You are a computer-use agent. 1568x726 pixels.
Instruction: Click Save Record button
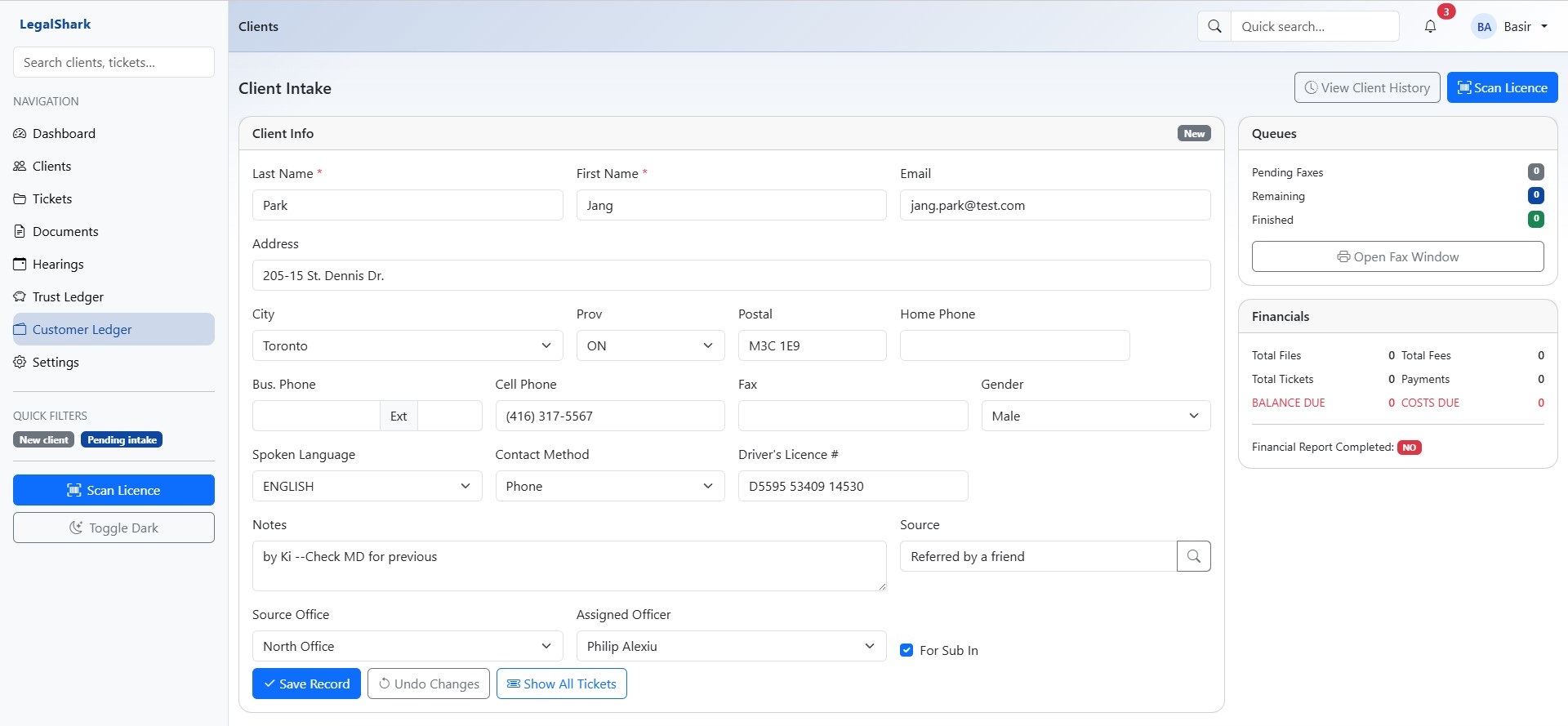point(306,684)
